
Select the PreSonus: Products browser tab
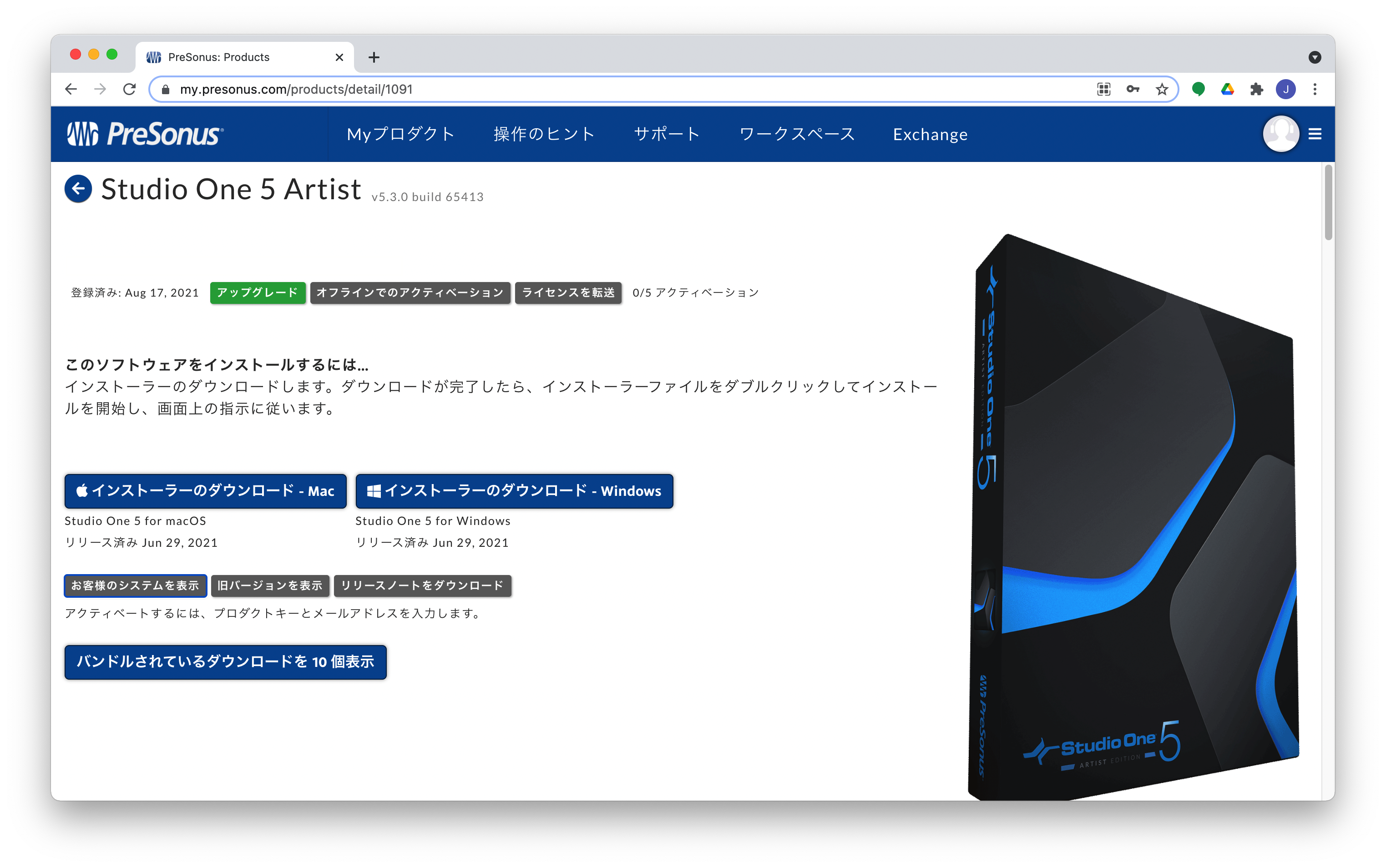[x=245, y=57]
